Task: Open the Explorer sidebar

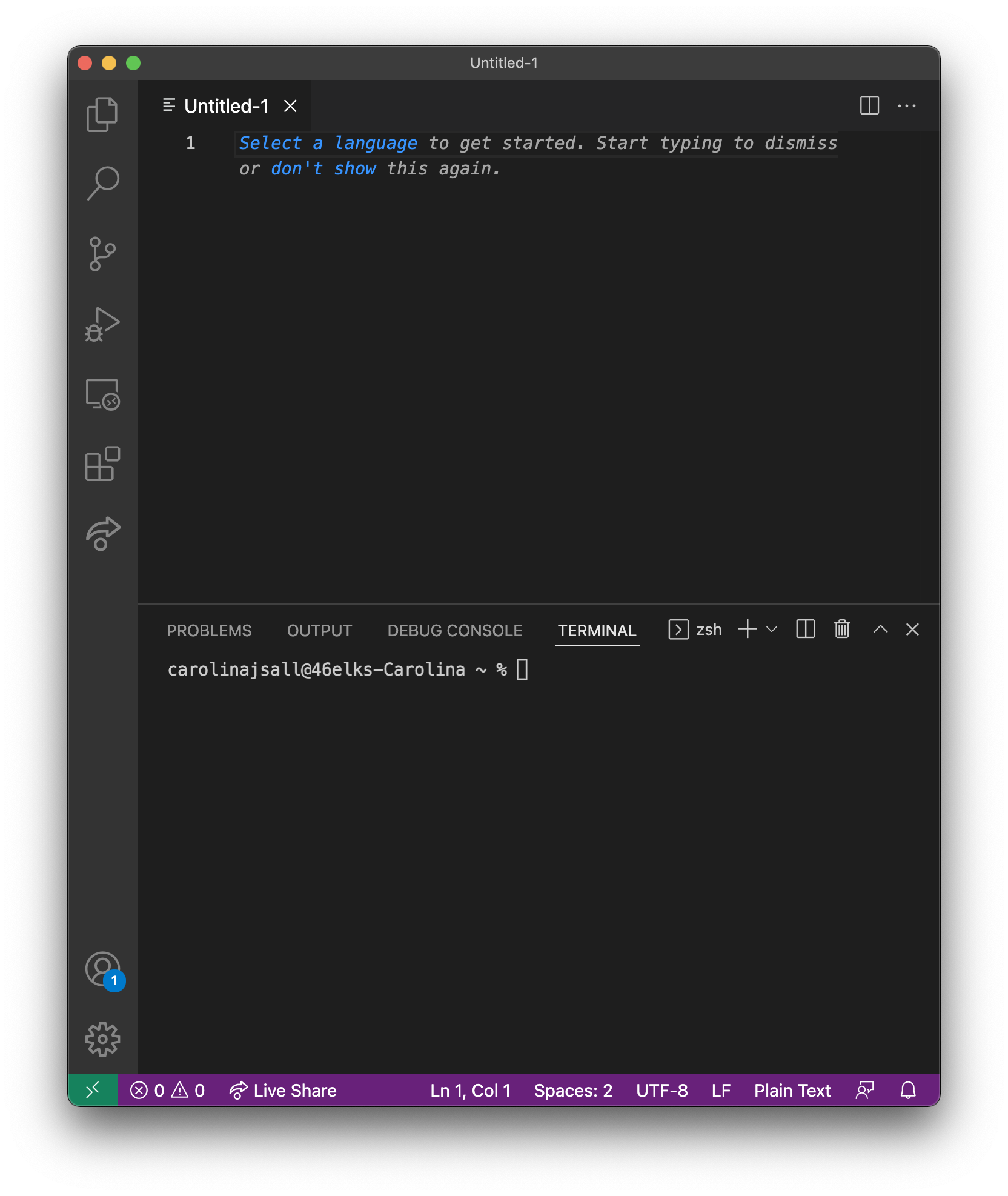Action: click(102, 115)
